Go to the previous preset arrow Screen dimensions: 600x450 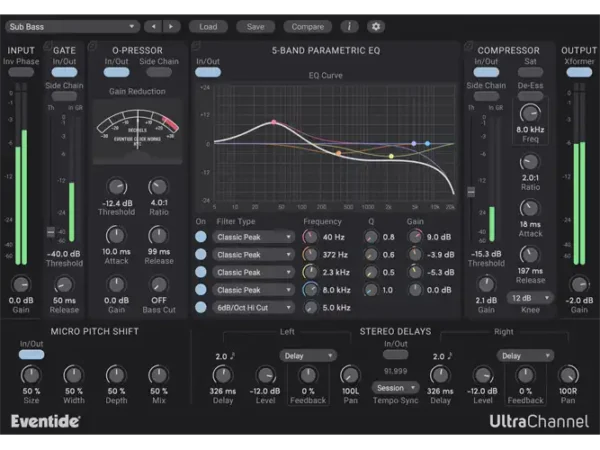coord(153,26)
